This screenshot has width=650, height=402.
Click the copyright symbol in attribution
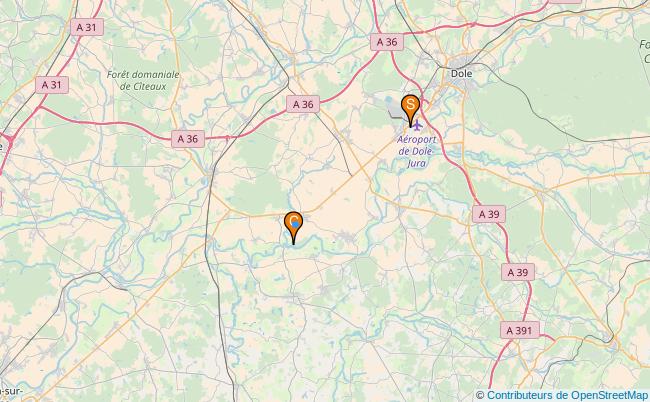pyautogui.click(x=480, y=395)
